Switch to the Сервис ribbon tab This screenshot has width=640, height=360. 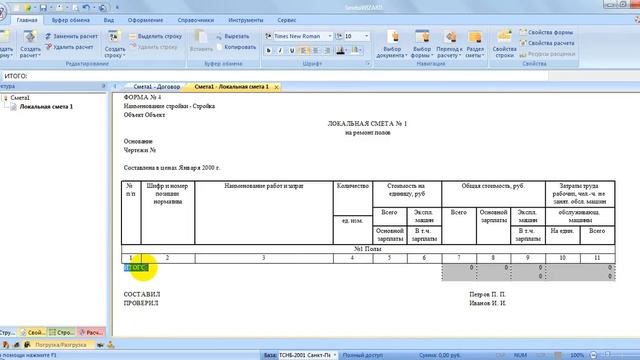coord(287,20)
